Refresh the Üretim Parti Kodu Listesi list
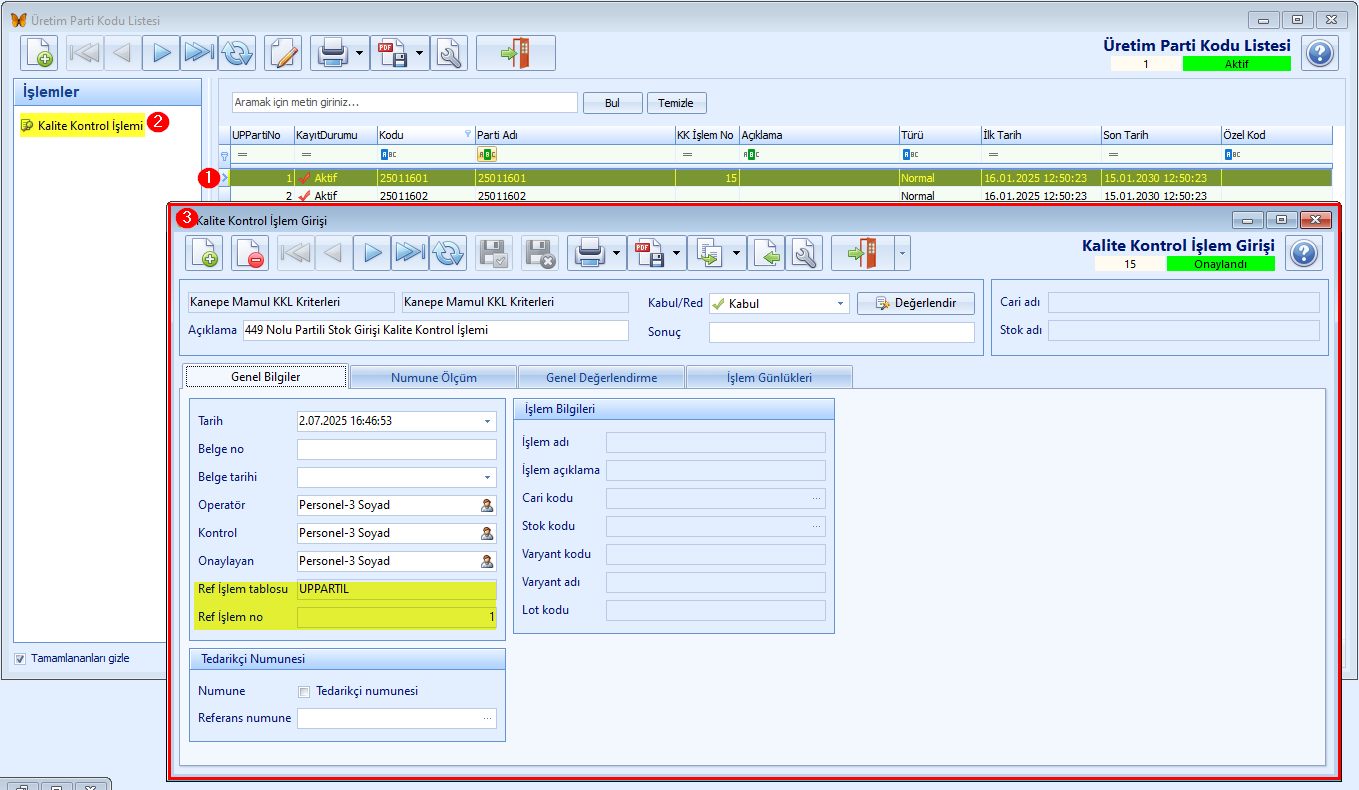Screen dimensions: 1359x790 [x=237, y=53]
